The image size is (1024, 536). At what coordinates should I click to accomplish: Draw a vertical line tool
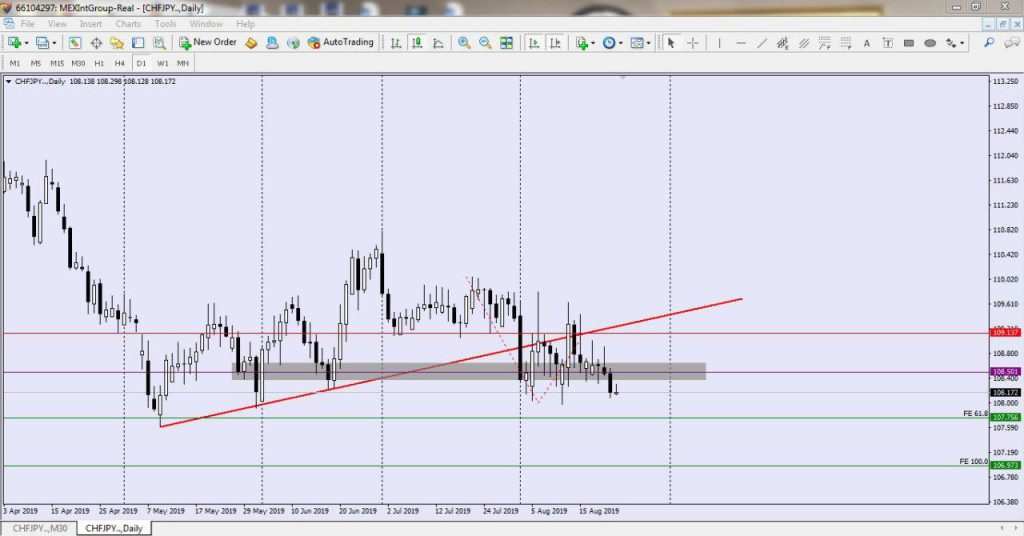coord(719,43)
